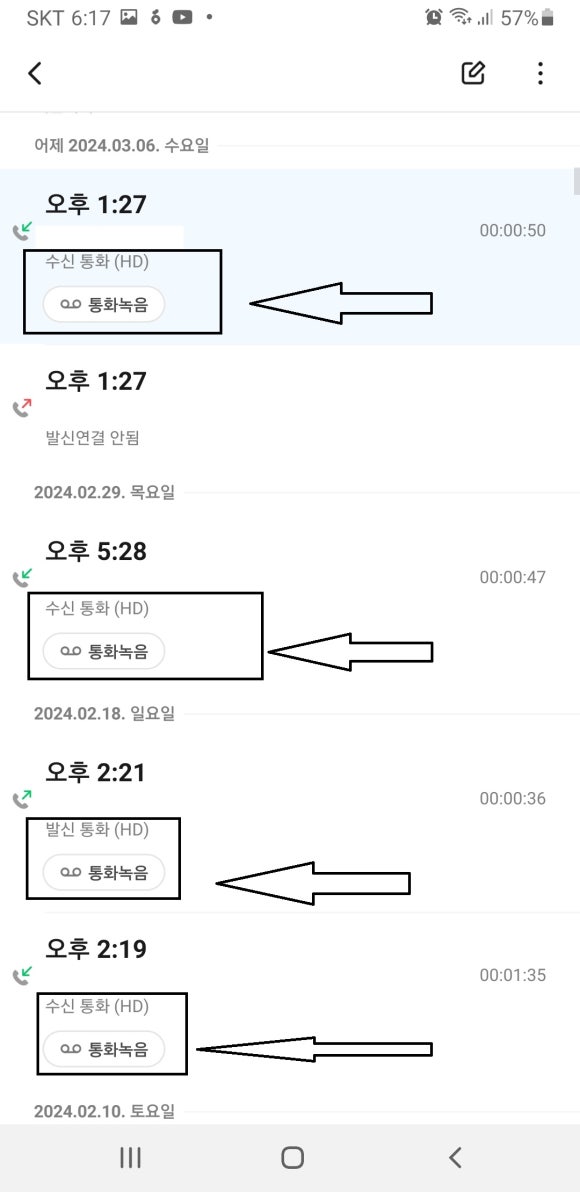Open the edit pencil icon in the header
Viewport: 580px width, 1192px height.
(473, 73)
